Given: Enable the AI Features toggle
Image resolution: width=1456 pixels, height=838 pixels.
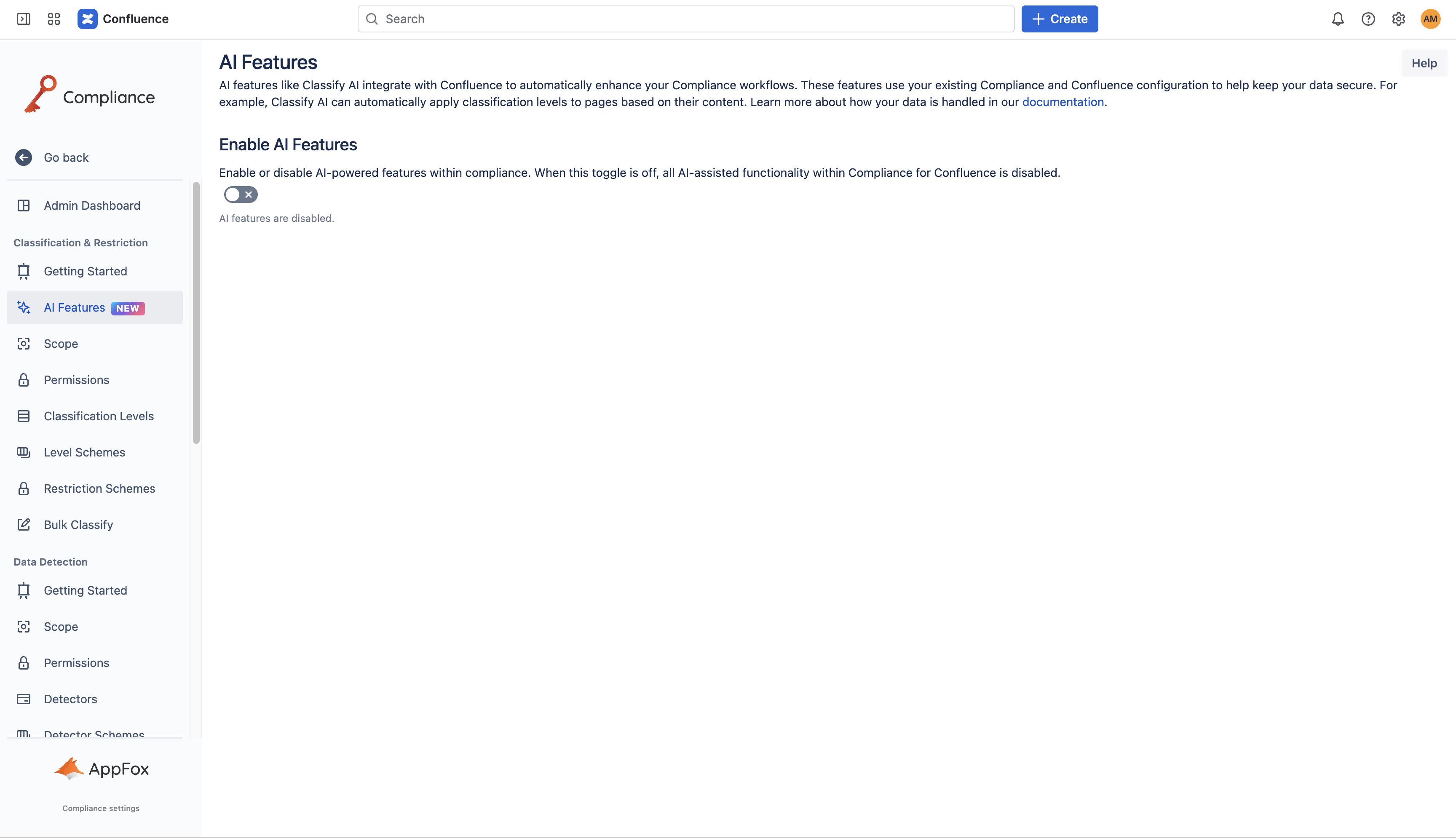Looking at the screenshot, I should point(241,195).
